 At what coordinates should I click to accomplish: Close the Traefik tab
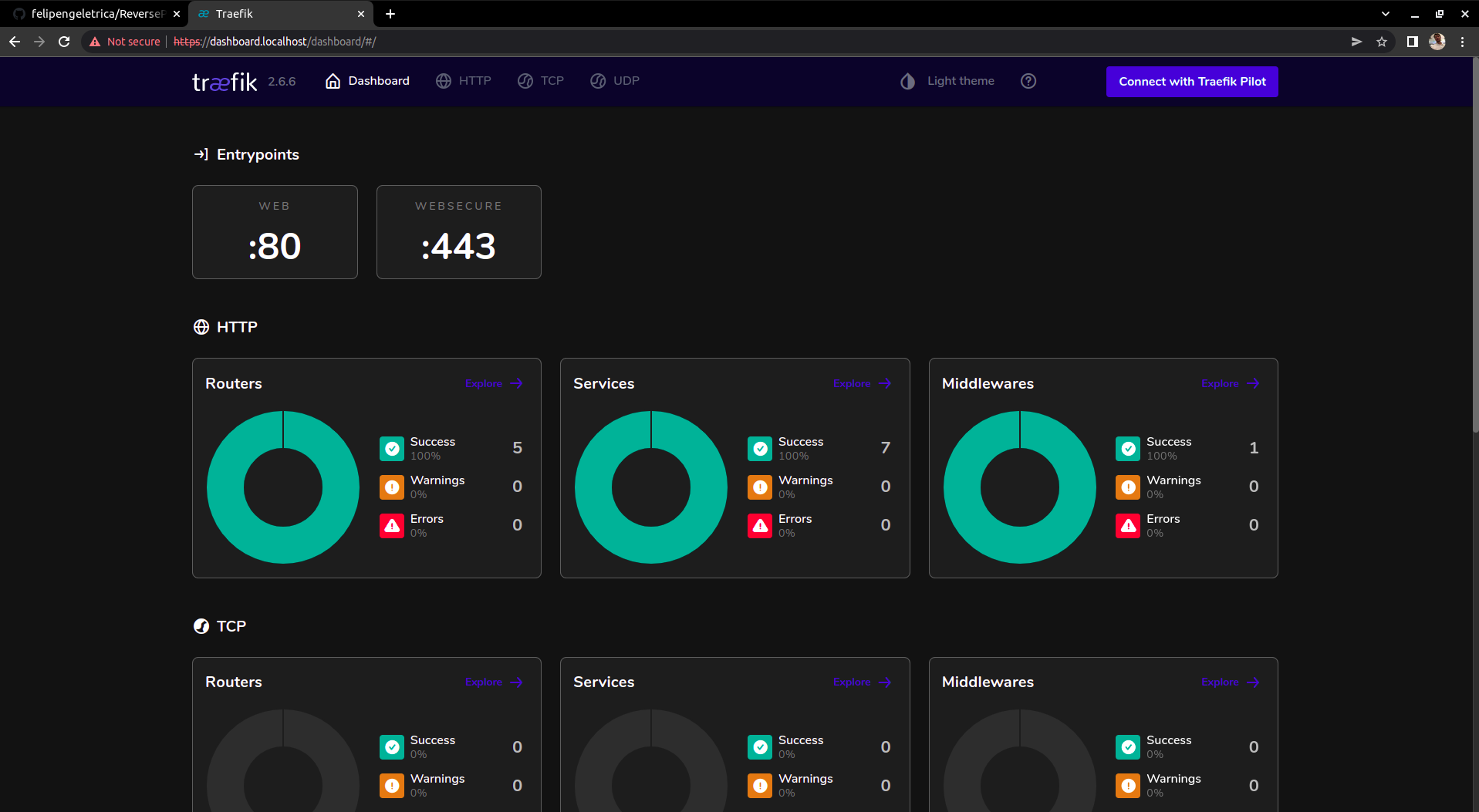[361, 14]
